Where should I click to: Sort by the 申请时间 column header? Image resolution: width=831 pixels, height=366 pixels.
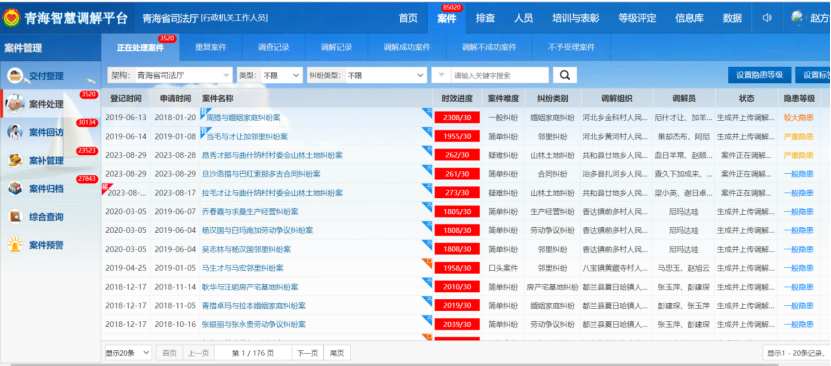[x=175, y=99]
